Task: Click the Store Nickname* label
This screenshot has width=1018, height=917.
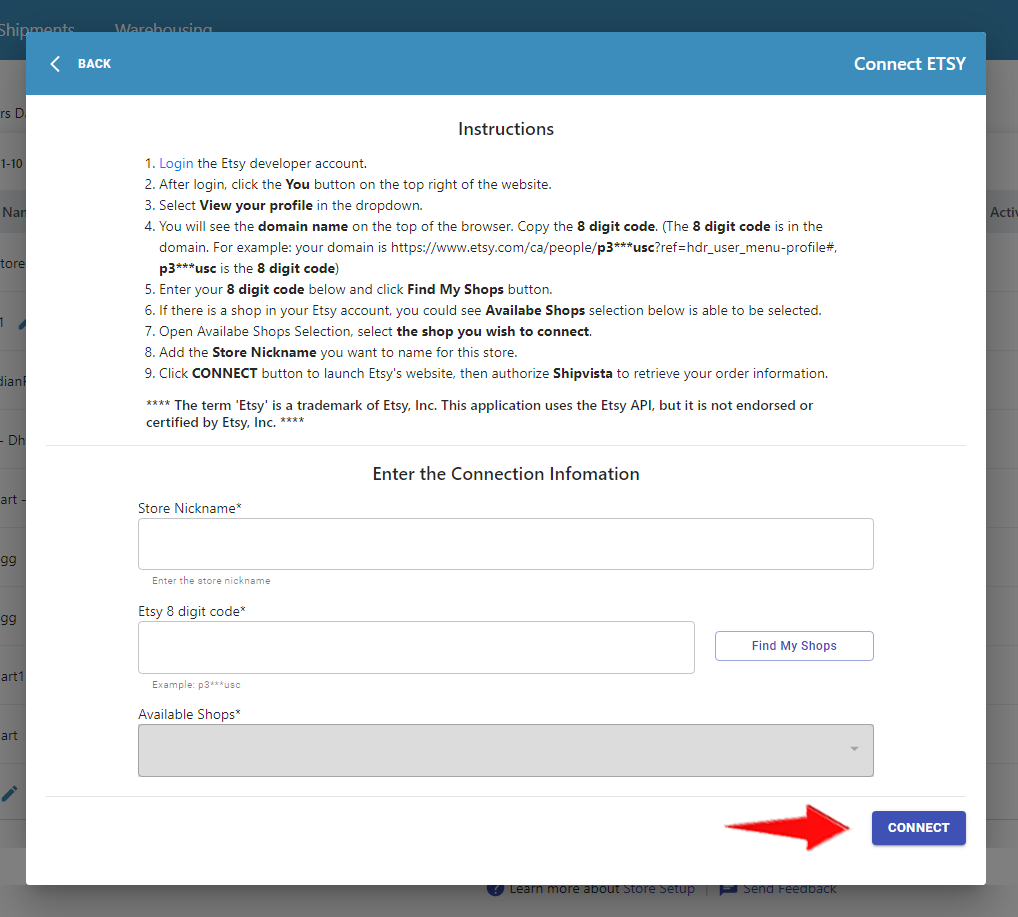Action: point(190,508)
